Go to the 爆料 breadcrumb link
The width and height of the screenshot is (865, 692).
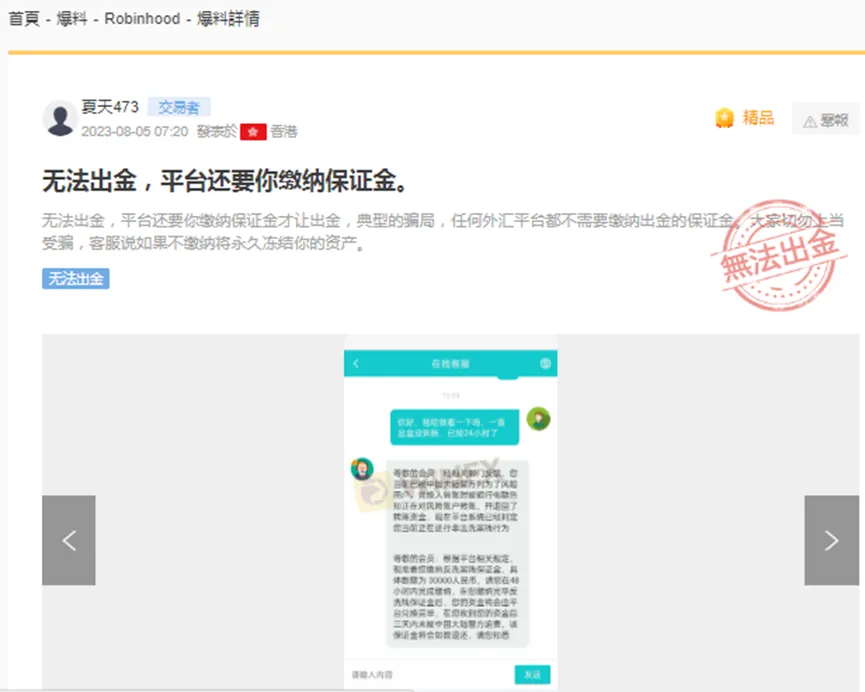(x=72, y=19)
